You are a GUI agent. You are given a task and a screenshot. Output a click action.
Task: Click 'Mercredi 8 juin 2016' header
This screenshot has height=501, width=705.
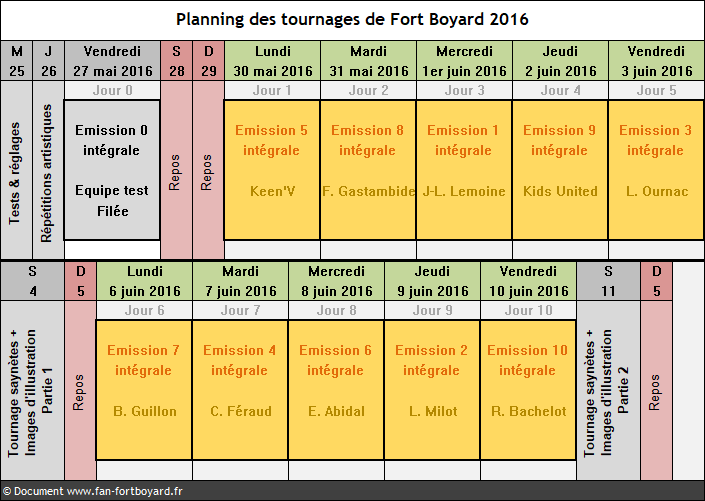click(x=336, y=281)
